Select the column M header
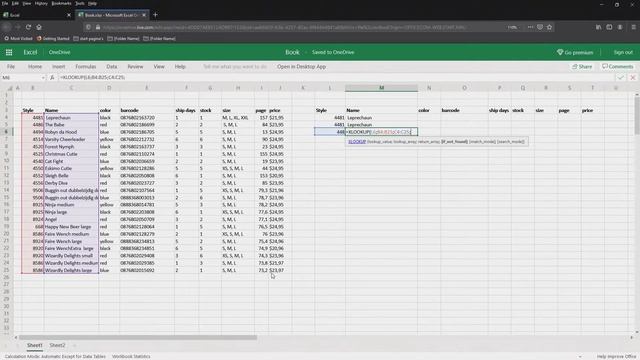 coord(381,88)
